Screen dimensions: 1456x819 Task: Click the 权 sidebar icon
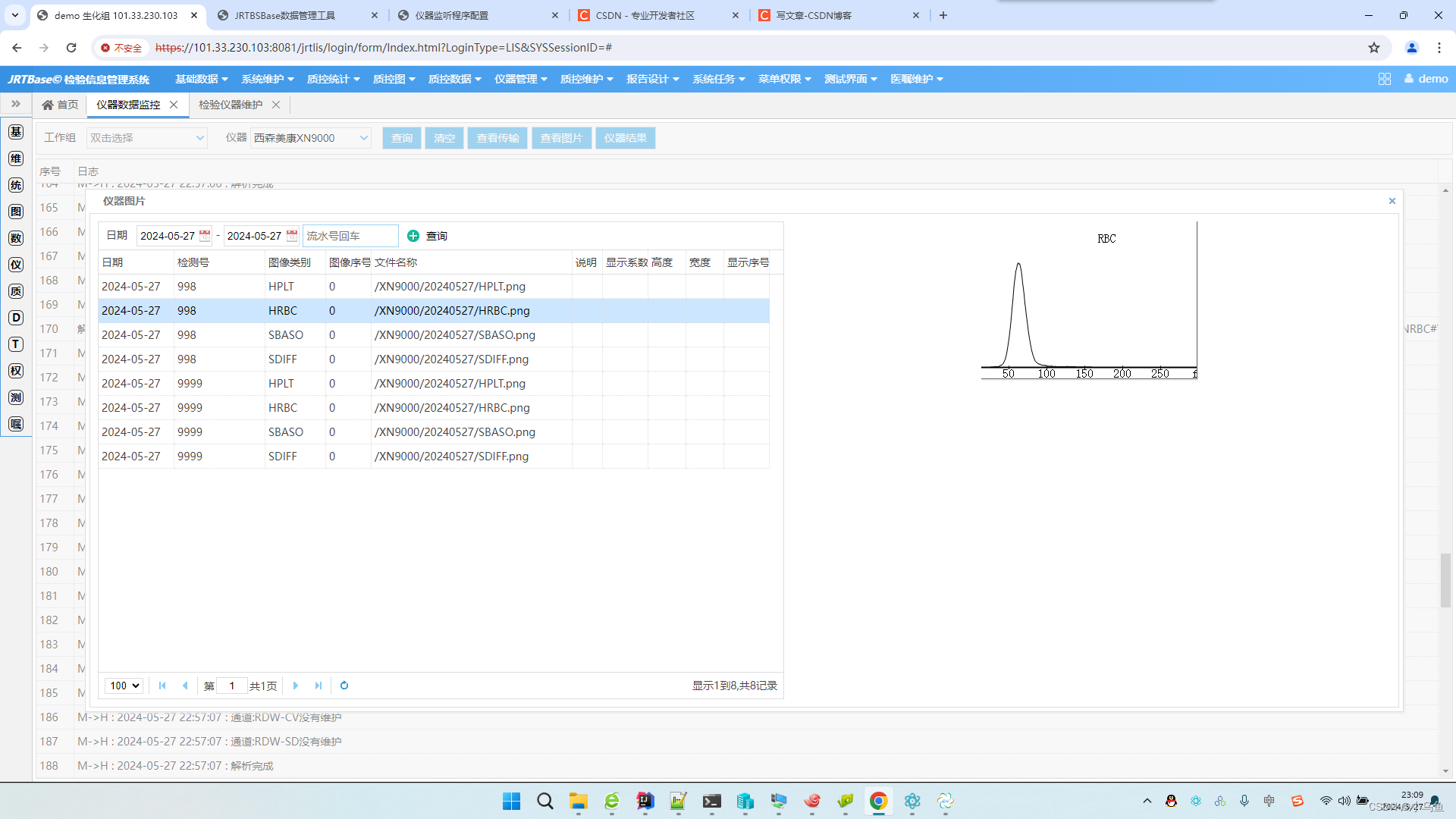point(16,371)
